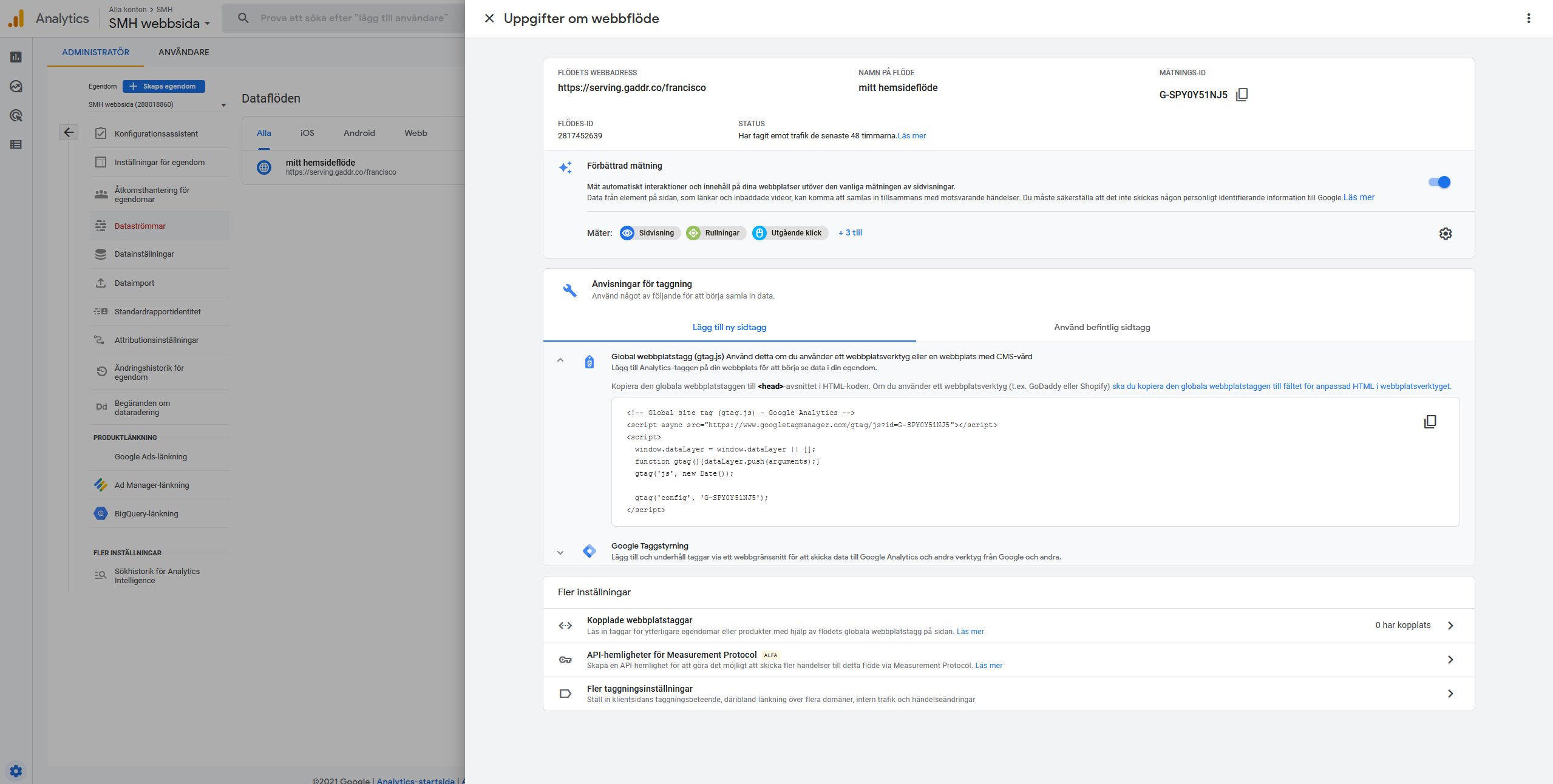Screen dimensions: 1553x784
Task: Open the three-dot more options menu
Action: point(1528,18)
